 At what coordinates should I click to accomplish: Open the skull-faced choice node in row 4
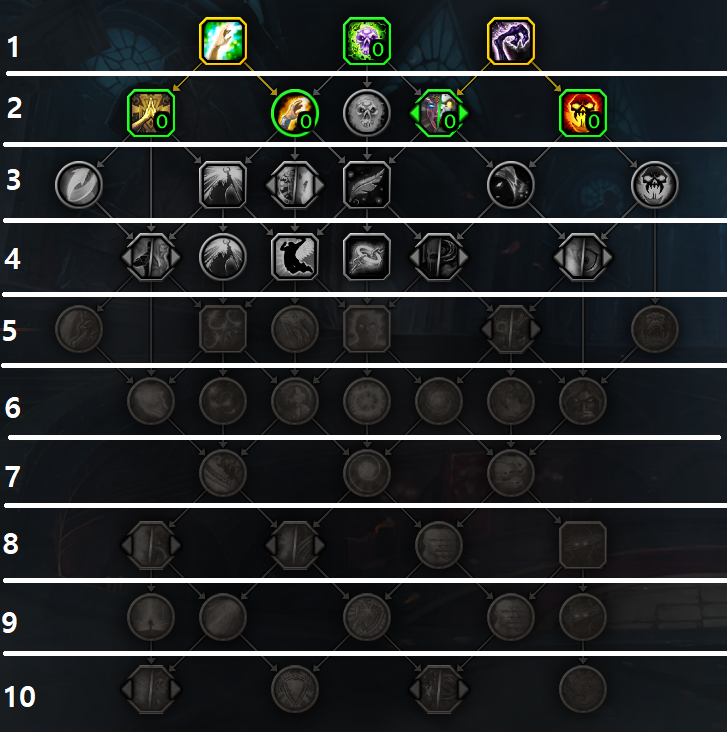tap(439, 257)
